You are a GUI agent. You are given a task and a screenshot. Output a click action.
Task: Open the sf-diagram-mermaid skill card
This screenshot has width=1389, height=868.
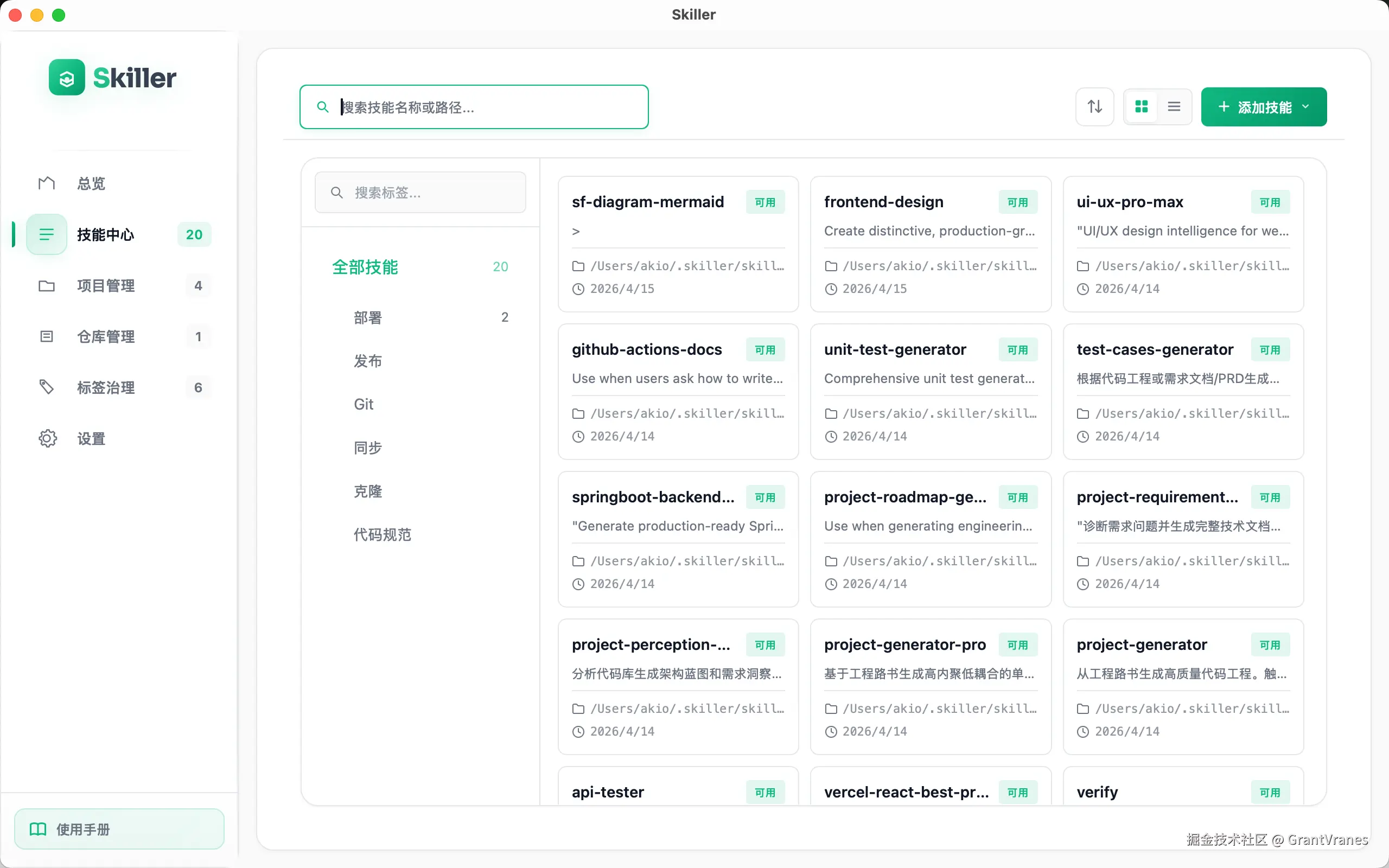tap(647, 202)
